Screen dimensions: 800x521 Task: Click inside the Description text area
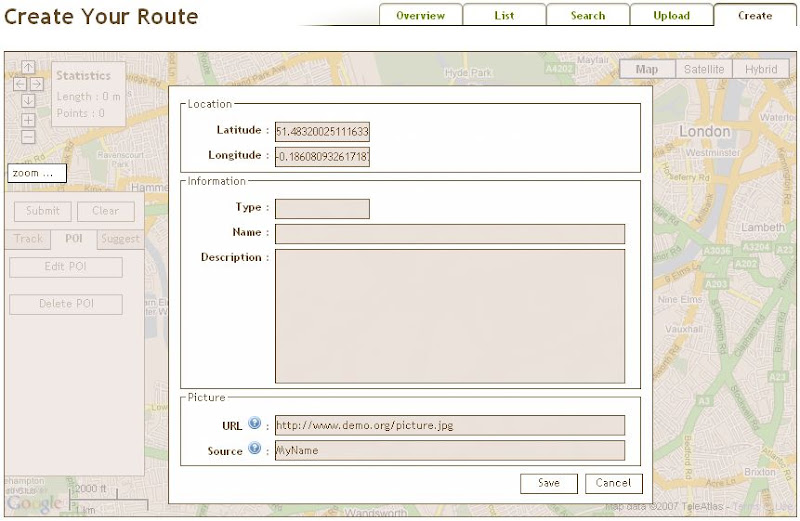(x=449, y=316)
